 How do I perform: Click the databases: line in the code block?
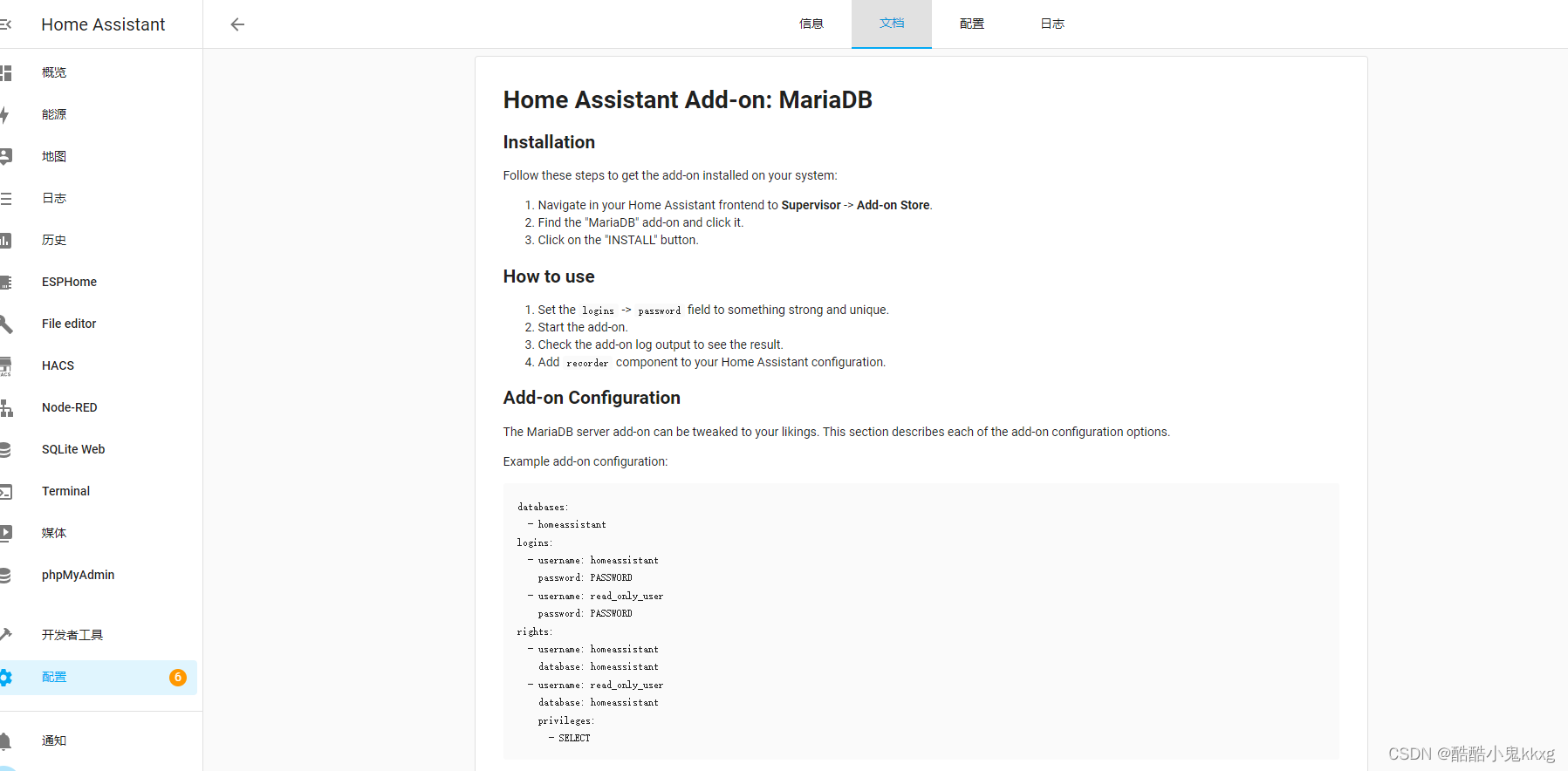tap(543, 507)
